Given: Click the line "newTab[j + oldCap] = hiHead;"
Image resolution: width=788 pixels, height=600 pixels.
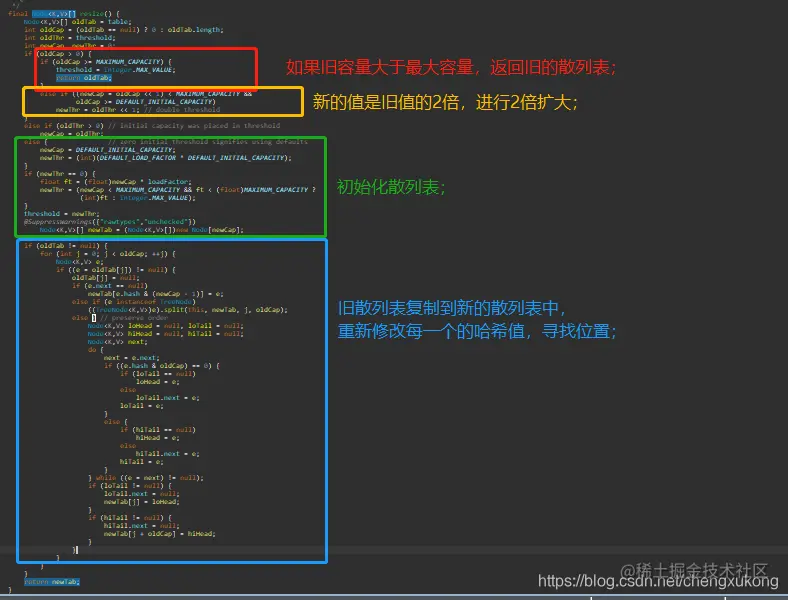Looking at the screenshot, I should tap(160, 534).
